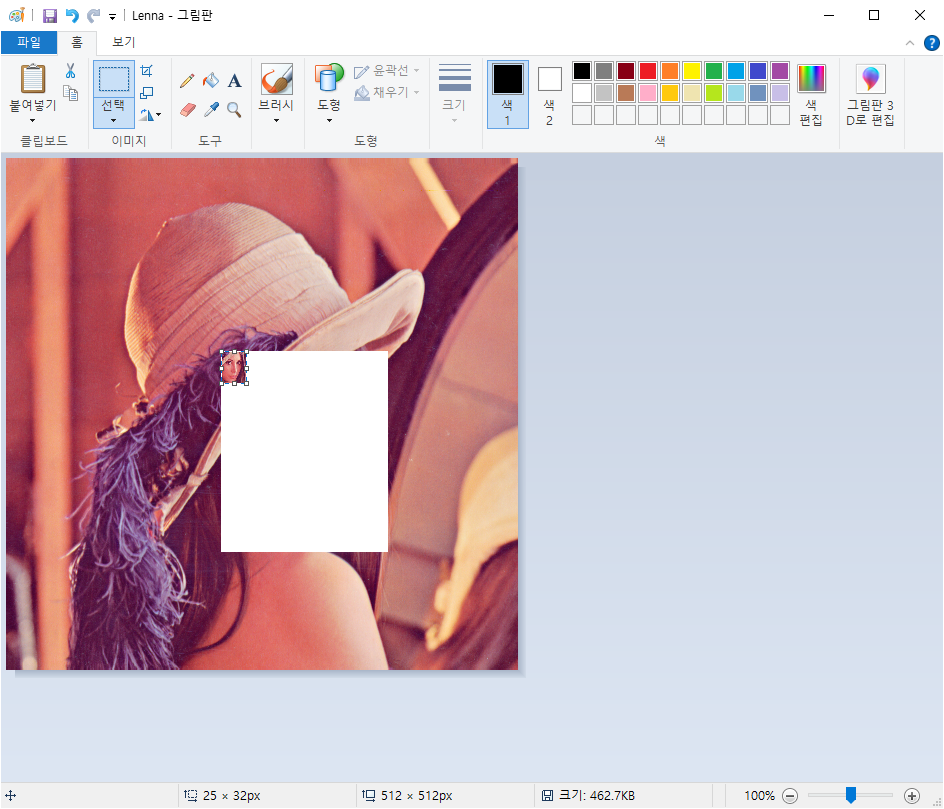
Task: Select the Color picker eyedropper
Action: [x=211, y=110]
